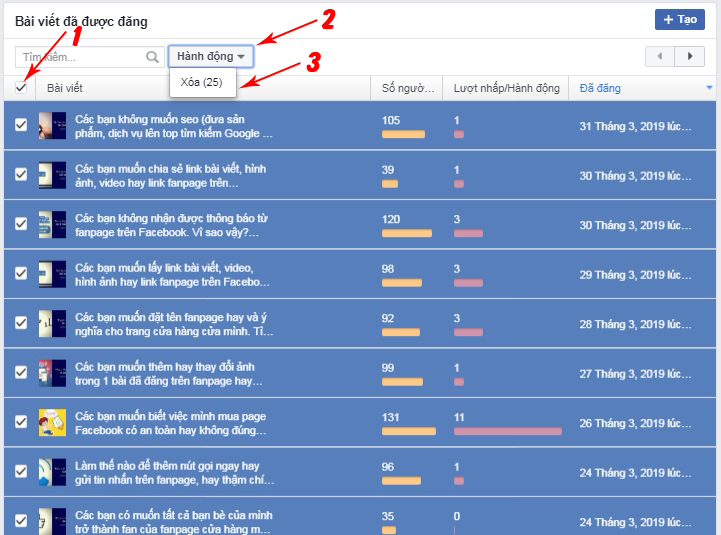Click reach value 35
This screenshot has width=721, height=535.
[388, 516]
